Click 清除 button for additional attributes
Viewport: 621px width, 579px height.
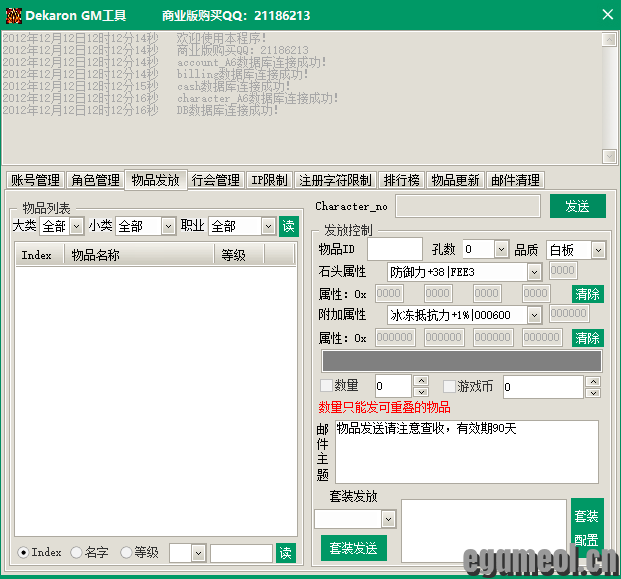click(587, 338)
